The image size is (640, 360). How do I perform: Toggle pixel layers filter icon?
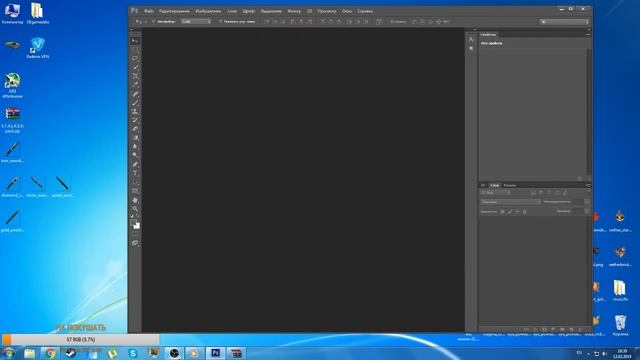(533, 193)
